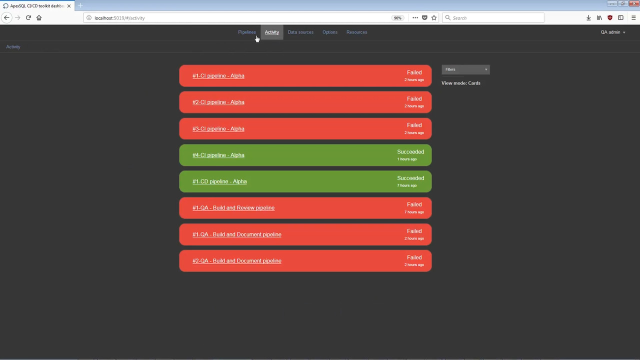Go back with the browser back arrow
Screen dimensions: 640x360
point(7,18)
